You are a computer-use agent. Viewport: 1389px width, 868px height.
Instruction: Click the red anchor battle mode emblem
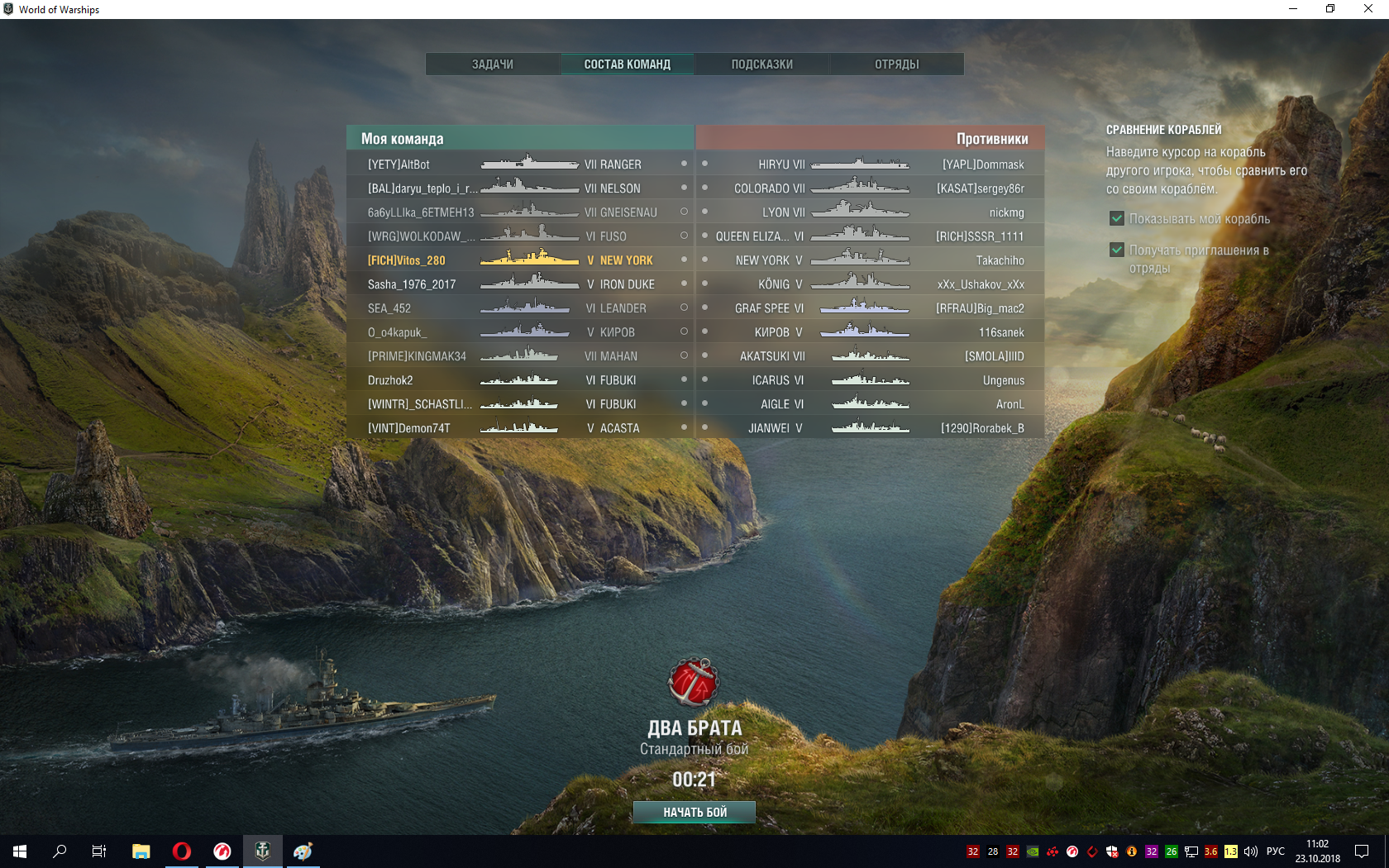694,682
